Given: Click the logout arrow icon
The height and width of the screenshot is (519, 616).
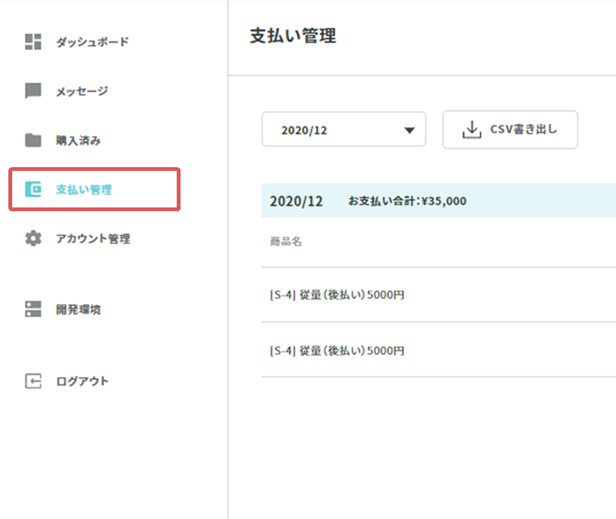Looking at the screenshot, I should (x=33, y=381).
